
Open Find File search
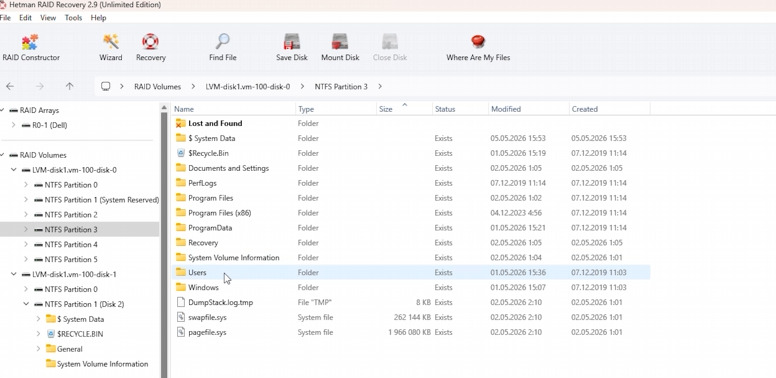pos(223,48)
